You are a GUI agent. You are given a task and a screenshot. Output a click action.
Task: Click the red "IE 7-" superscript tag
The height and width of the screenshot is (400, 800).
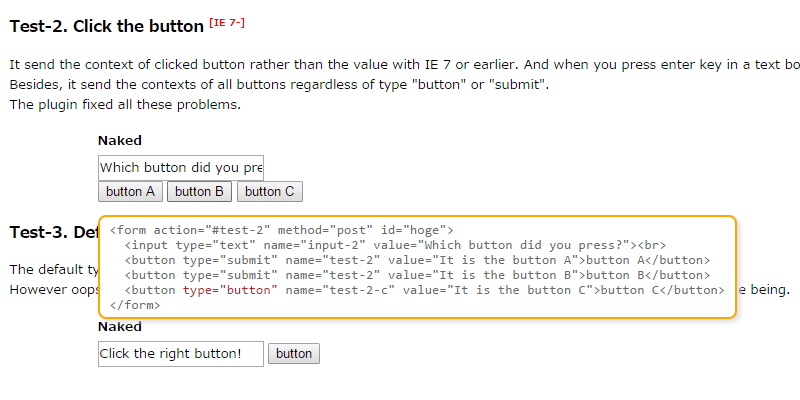(x=227, y=22)
